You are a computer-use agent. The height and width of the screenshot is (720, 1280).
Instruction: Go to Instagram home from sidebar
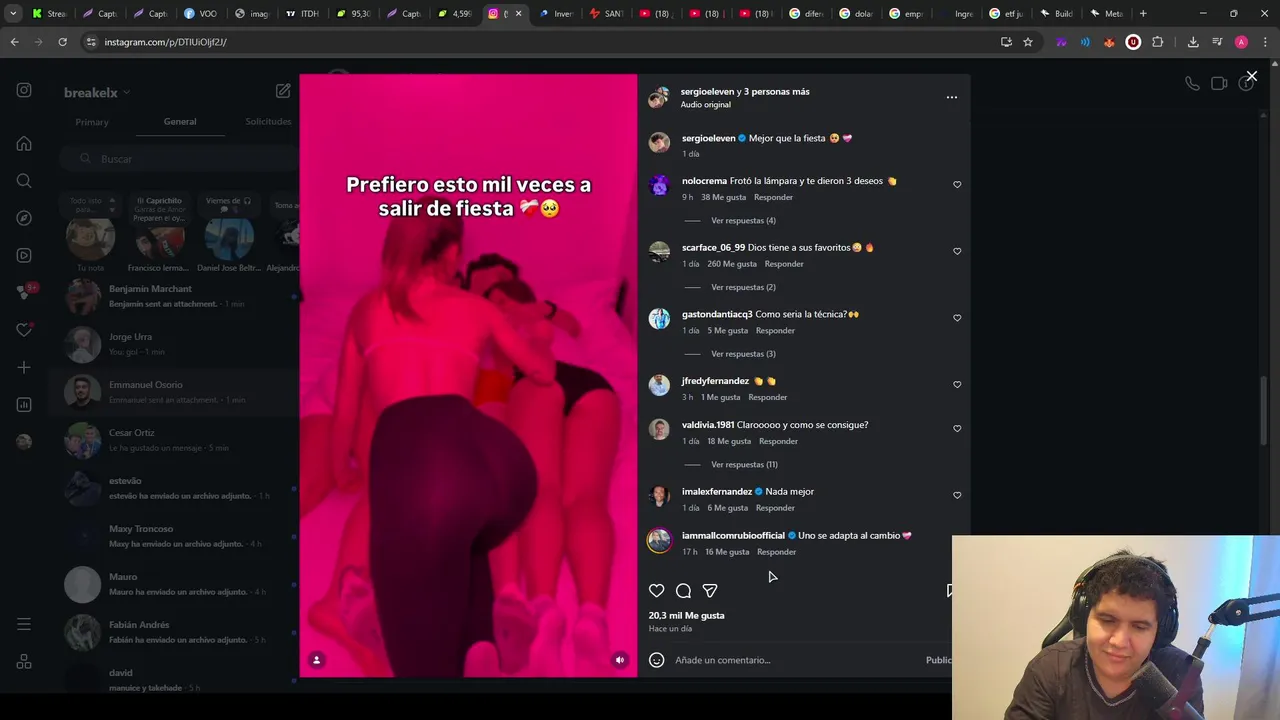click(24, 143)
